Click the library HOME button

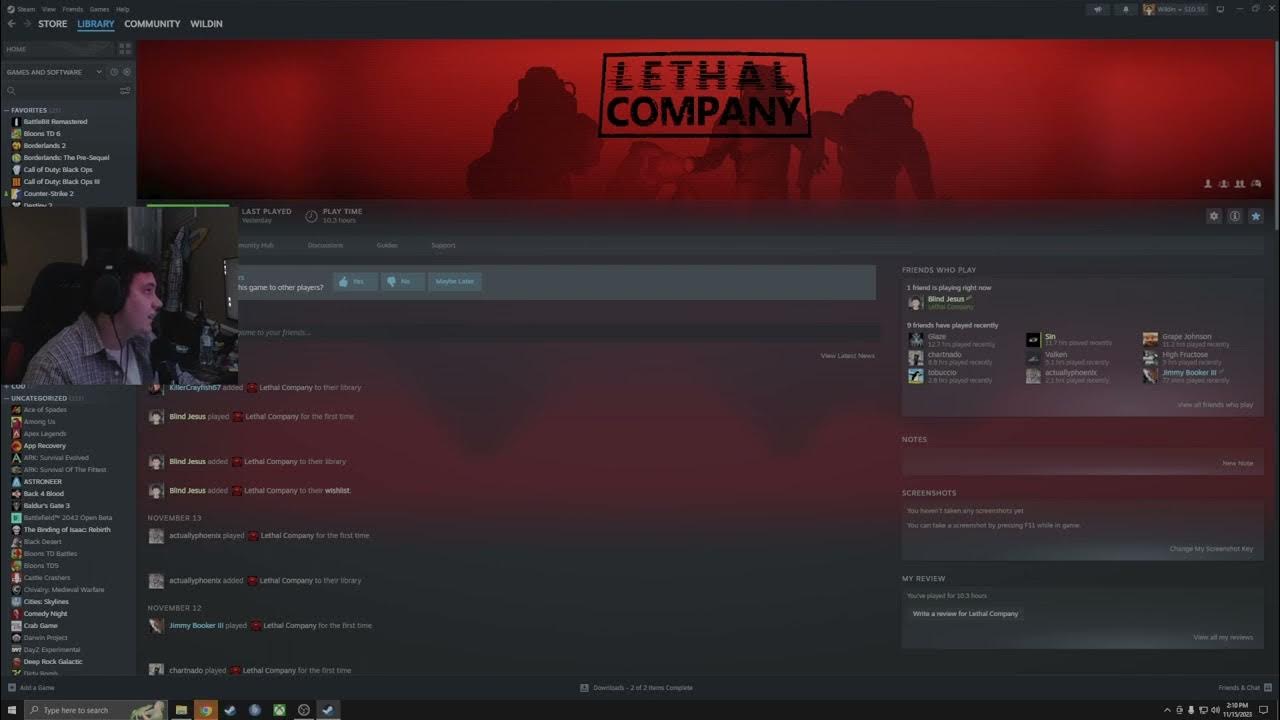click(x=58, y=49)
